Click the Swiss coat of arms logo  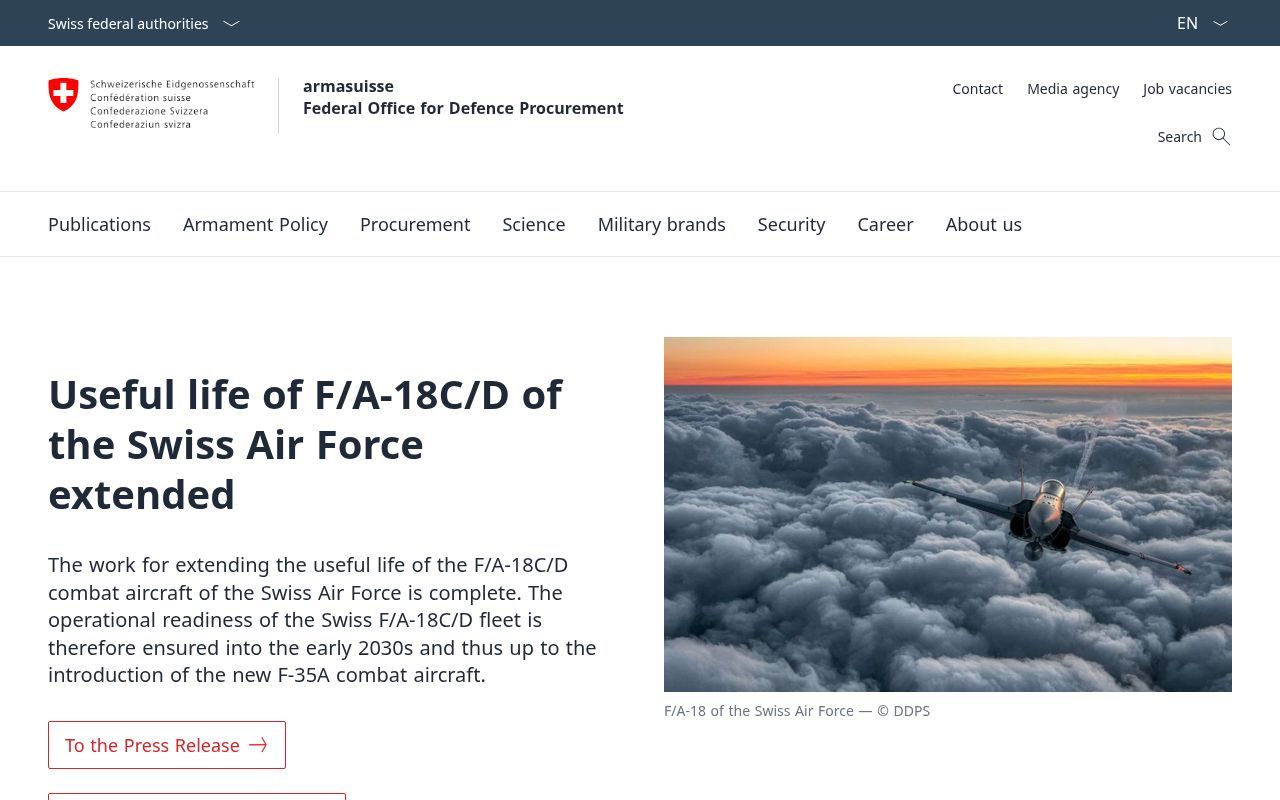pos(63,95)
